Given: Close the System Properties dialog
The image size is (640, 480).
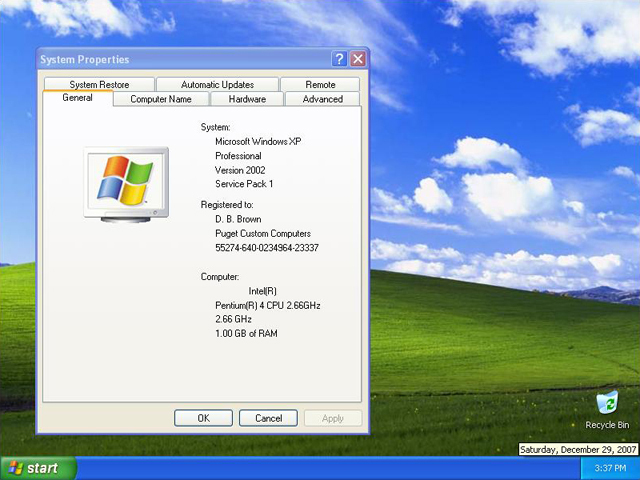Looking at the screenshot, I should pos(357,60).
